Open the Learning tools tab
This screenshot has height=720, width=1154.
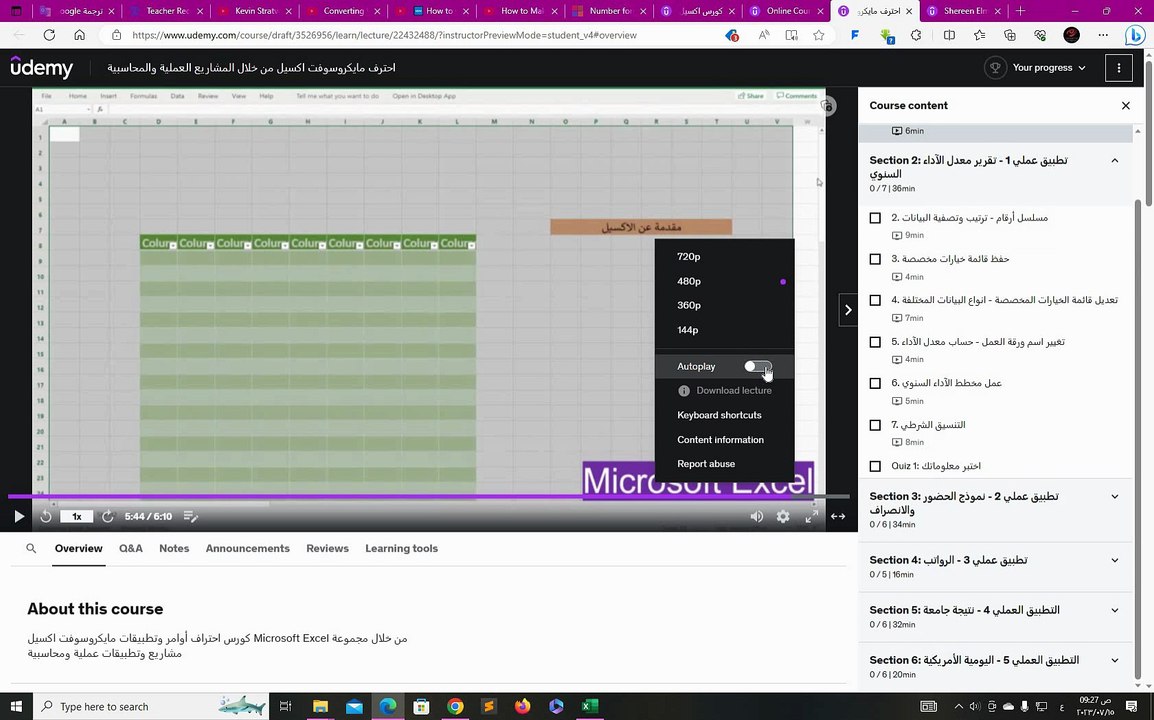[401, 548]
